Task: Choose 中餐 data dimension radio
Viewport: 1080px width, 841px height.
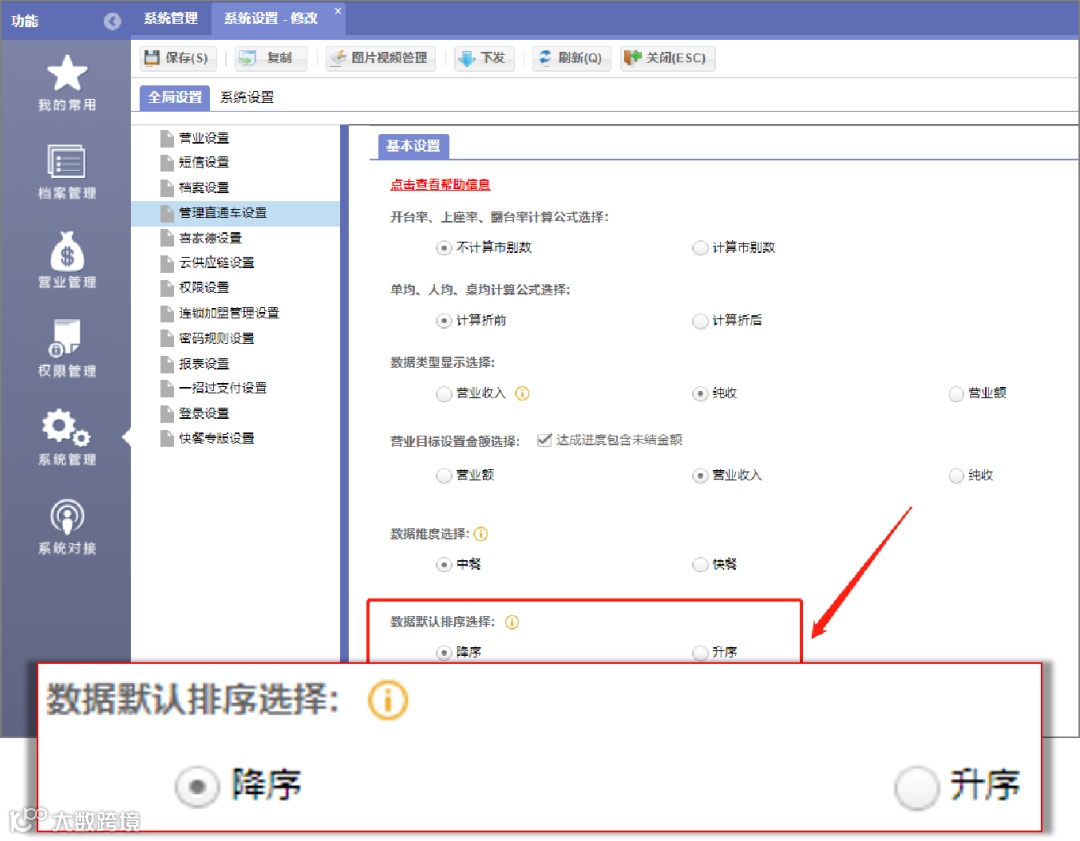Action: [x=444, y=565]
